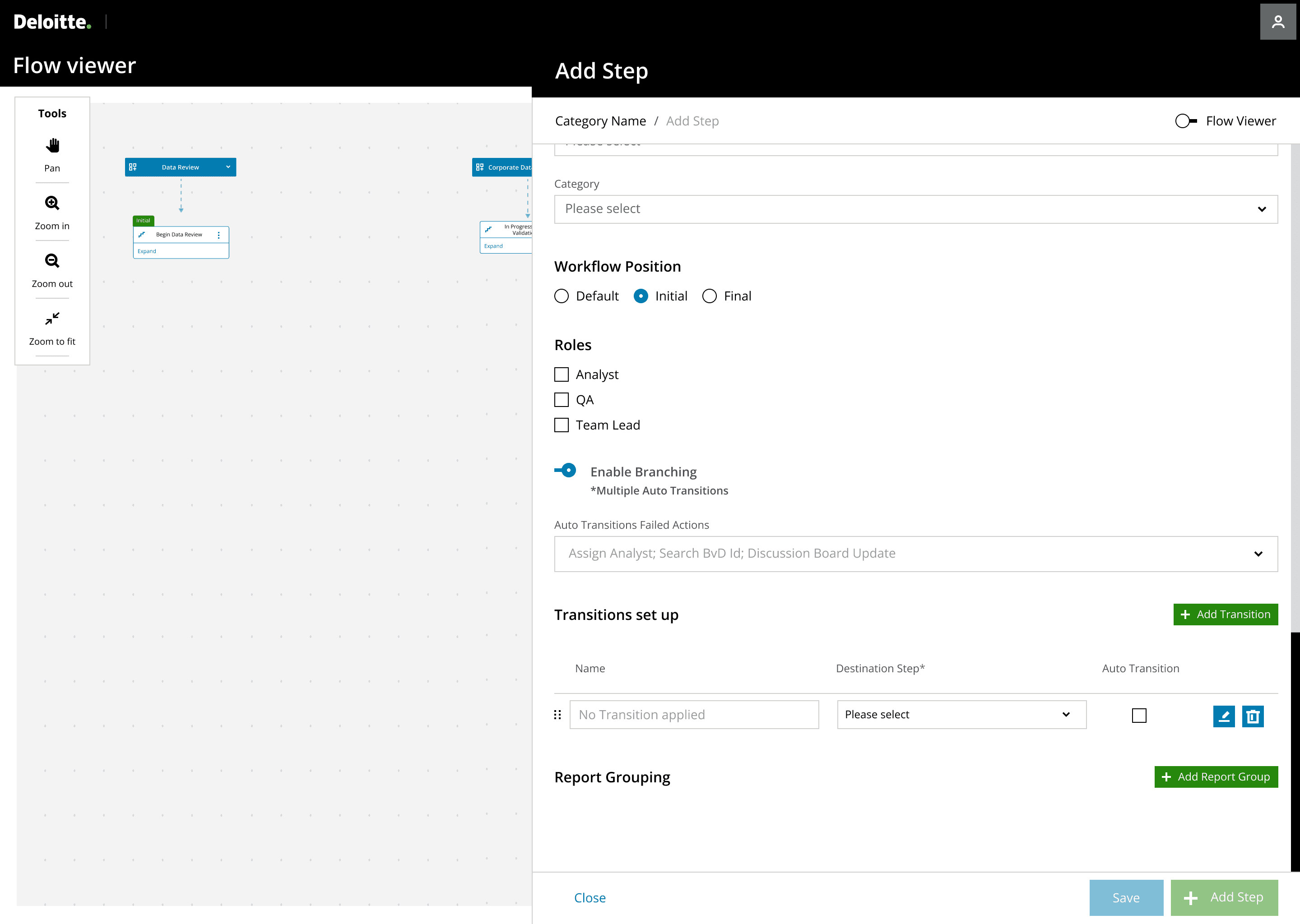Open the Destination Step dropdown
Screen dimensions: 1300x924
point(961,715)
